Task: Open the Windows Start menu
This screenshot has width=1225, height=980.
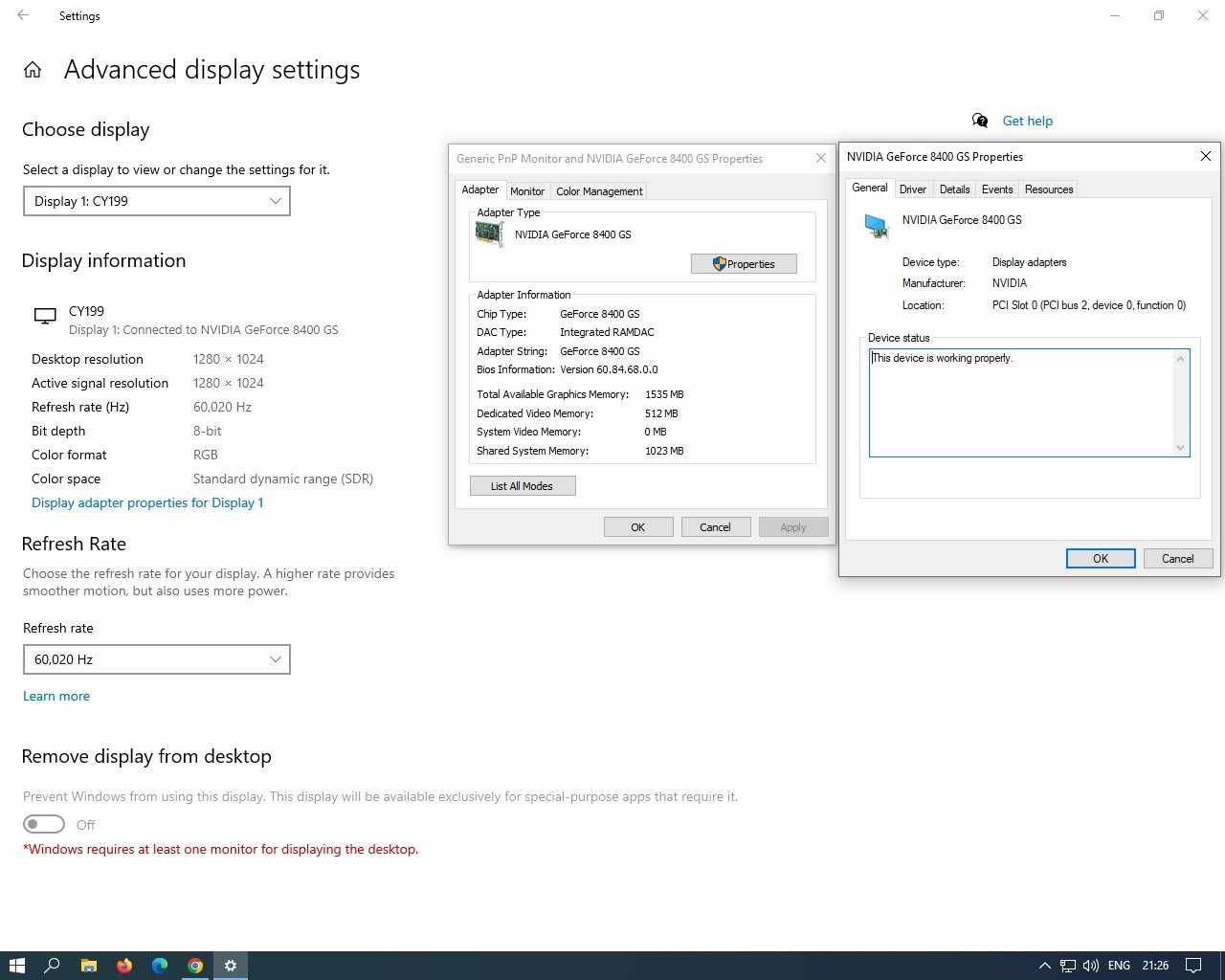Action: [16, 966]
